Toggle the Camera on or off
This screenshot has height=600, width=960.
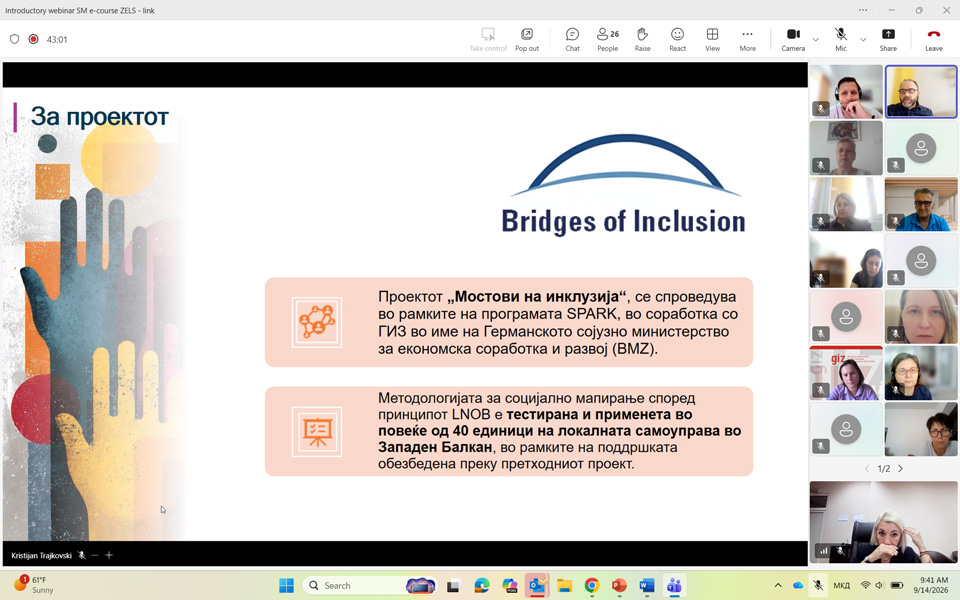click(x=793, y=39)
